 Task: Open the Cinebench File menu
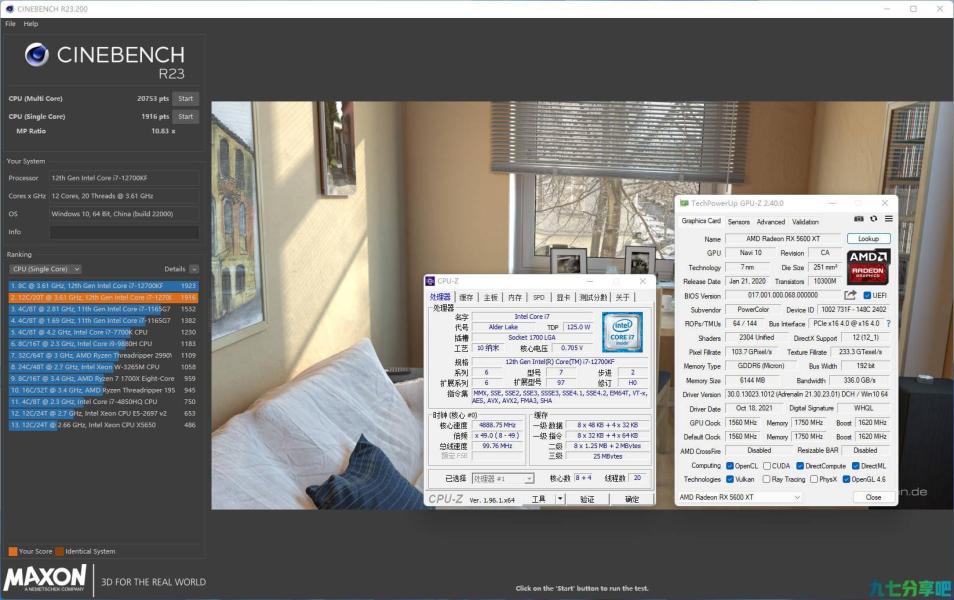pos(10,24)
